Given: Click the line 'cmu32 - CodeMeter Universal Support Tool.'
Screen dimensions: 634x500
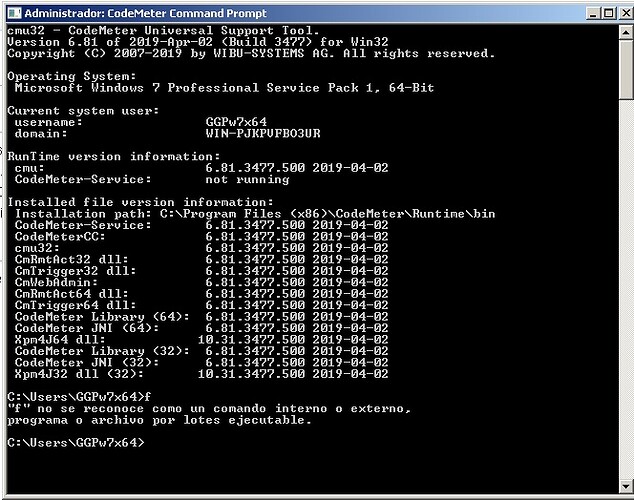Looking at the screenshot, I should click(x=163, y=31).
